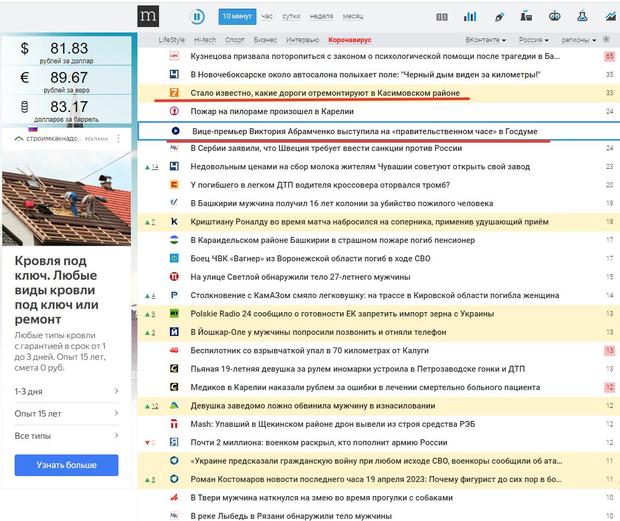The height and width of the screenshot is (521, 620).
Task: Open the Криштиану Роналду article
Action: click(x=369, y=222)
